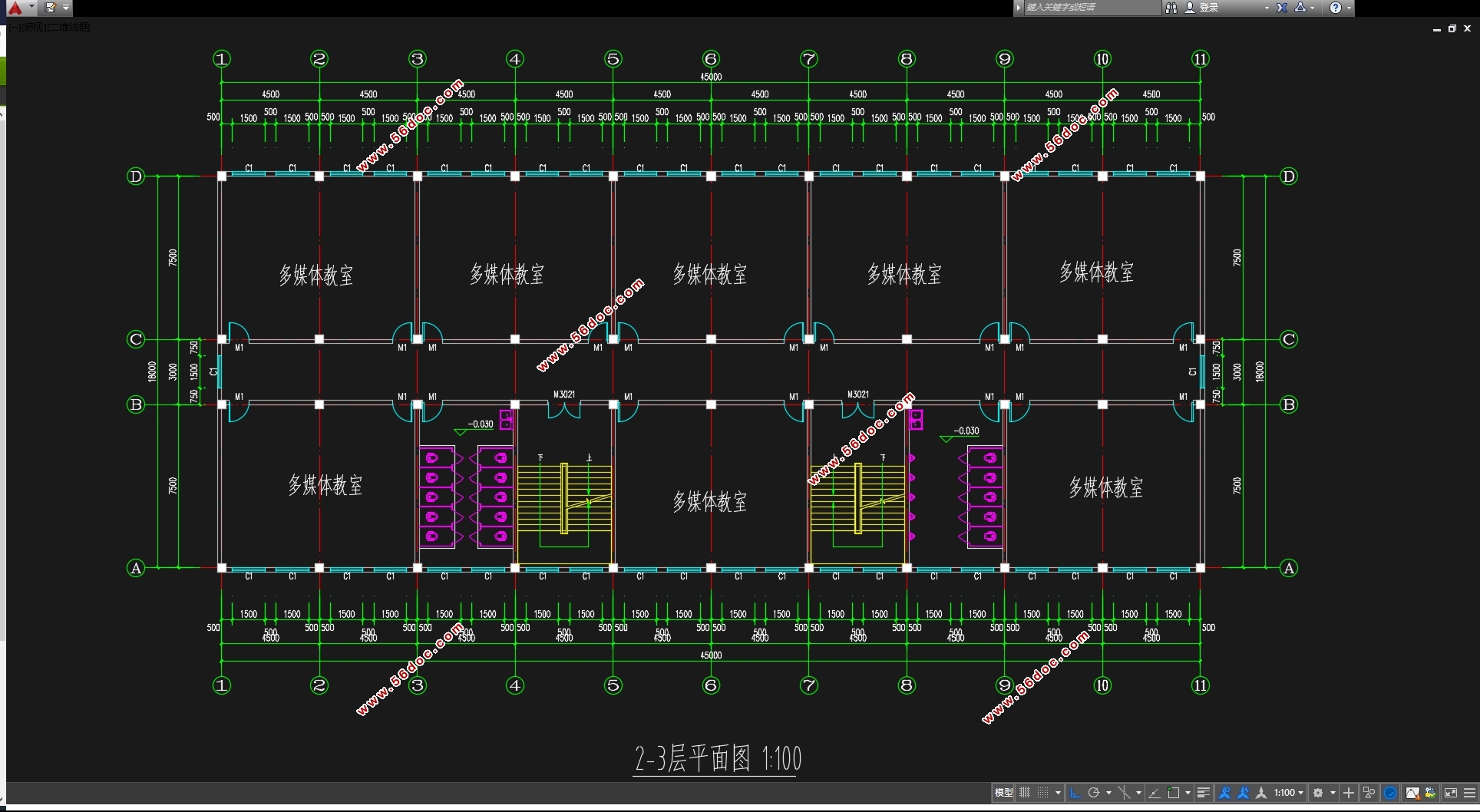Click the binoculars search icon
1480x812 pixels.
(x=1171, y=8)
